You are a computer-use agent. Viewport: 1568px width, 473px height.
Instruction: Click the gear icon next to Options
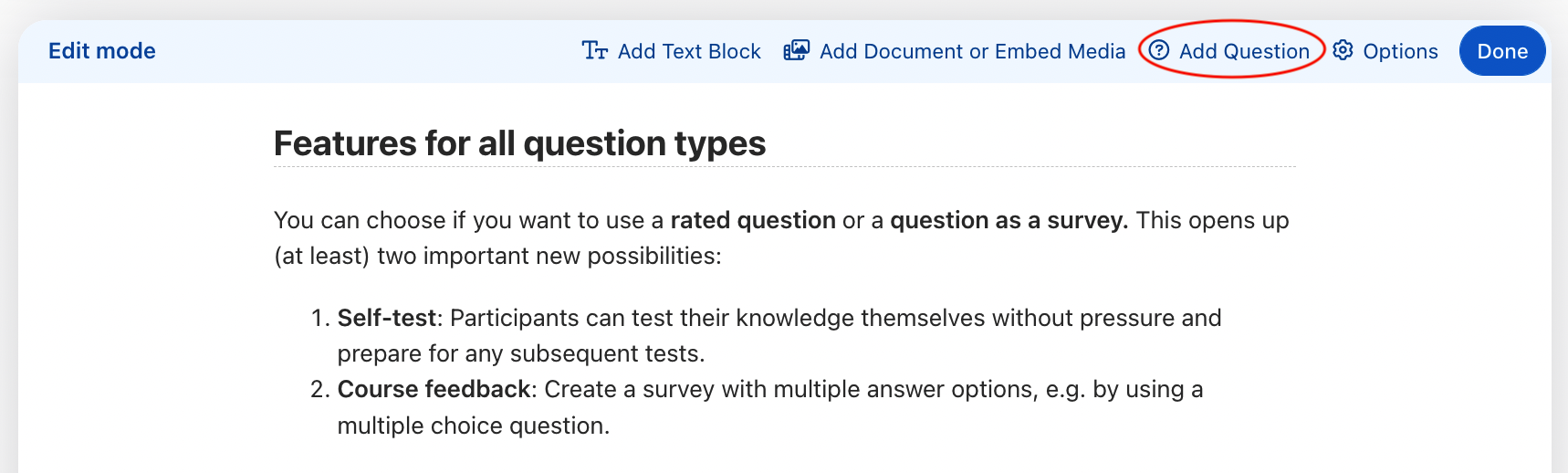[1343, 50]
